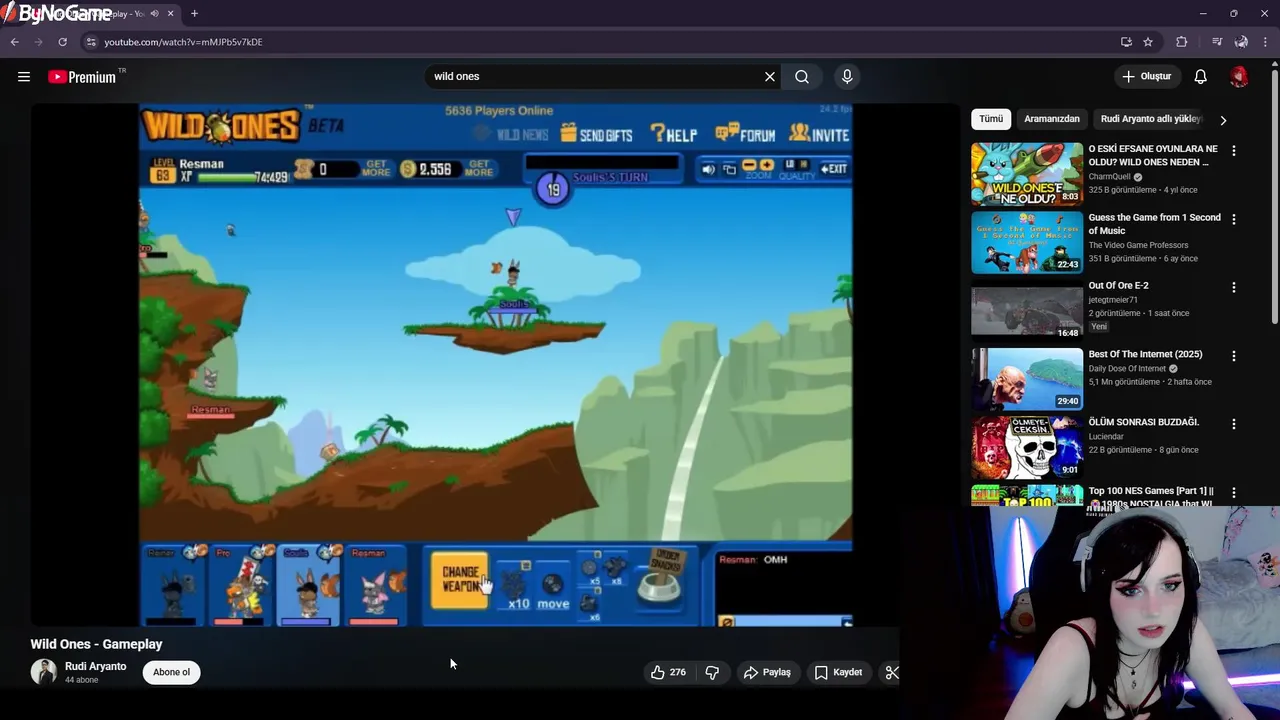Select the Tümü filter chip
This screenshot has height=720, width=1280.
coord(991,119)
